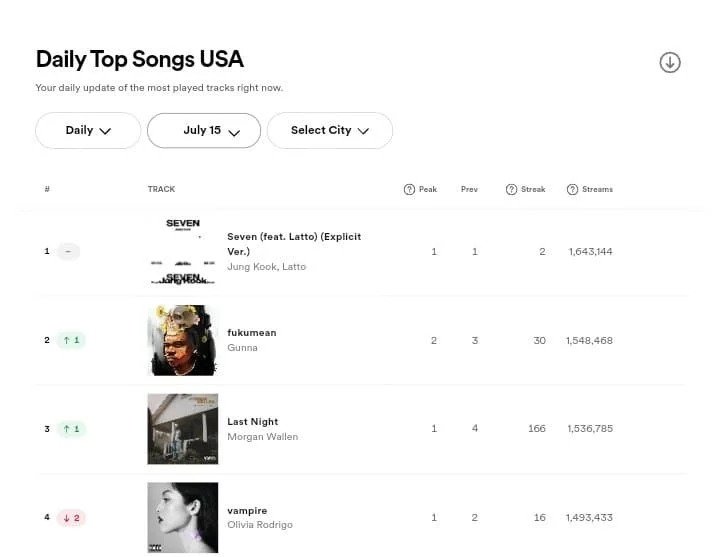Screen dimensions: 719x557
Task: Open the Peak column help icon
Action: (x=409, y=189)
